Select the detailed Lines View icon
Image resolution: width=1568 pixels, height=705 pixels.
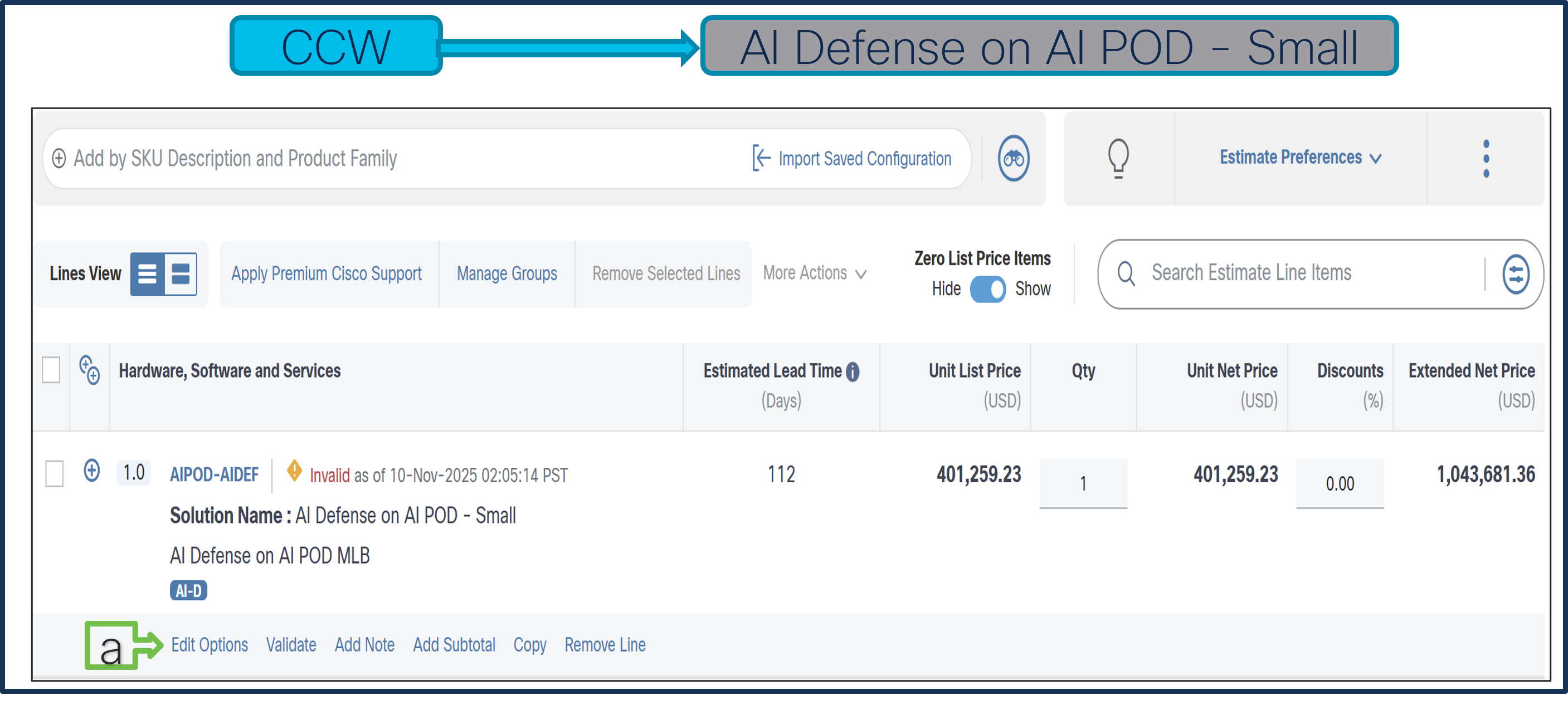coord(179,274)
